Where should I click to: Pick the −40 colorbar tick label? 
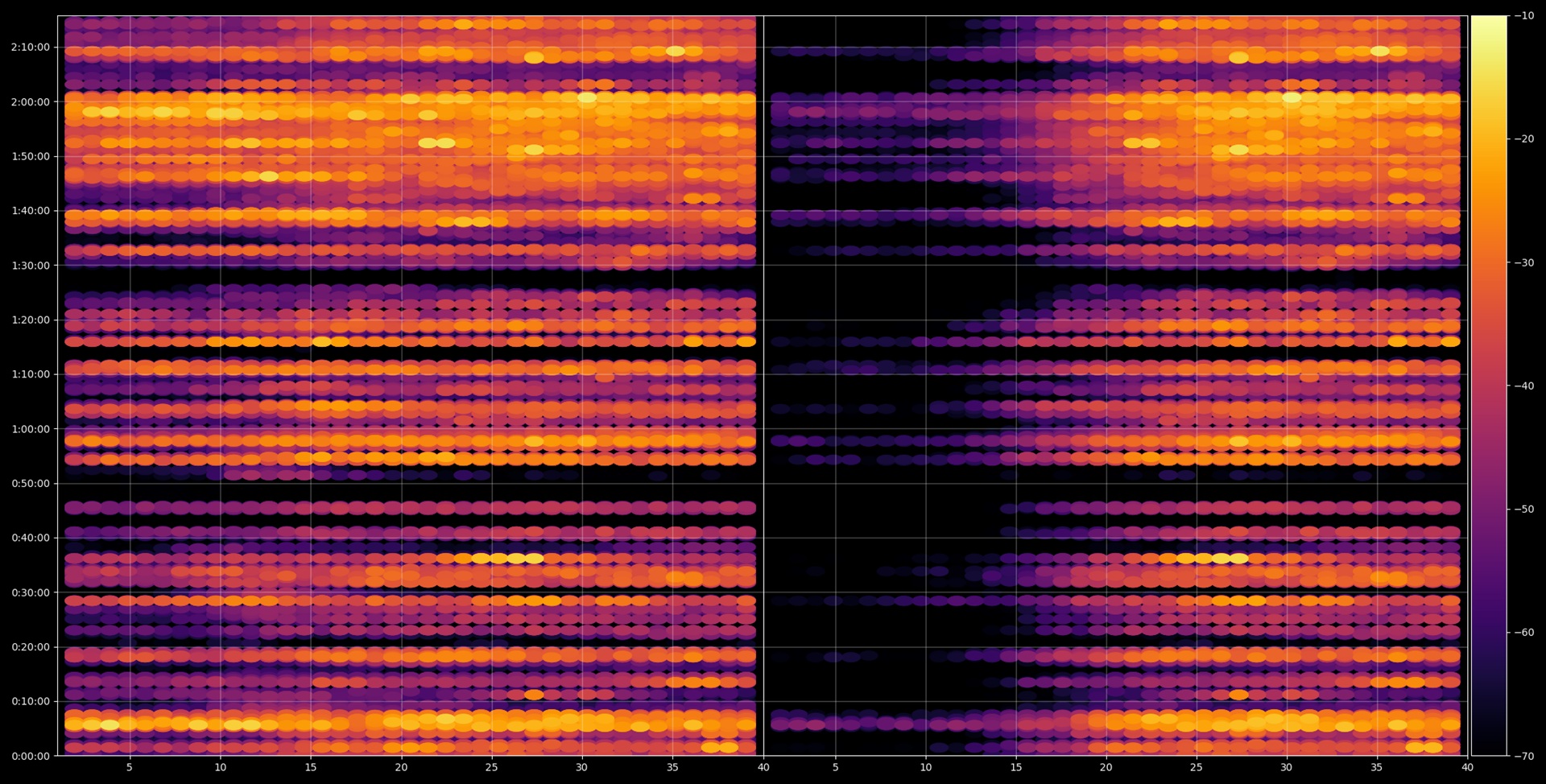[x=1523, y=386]
